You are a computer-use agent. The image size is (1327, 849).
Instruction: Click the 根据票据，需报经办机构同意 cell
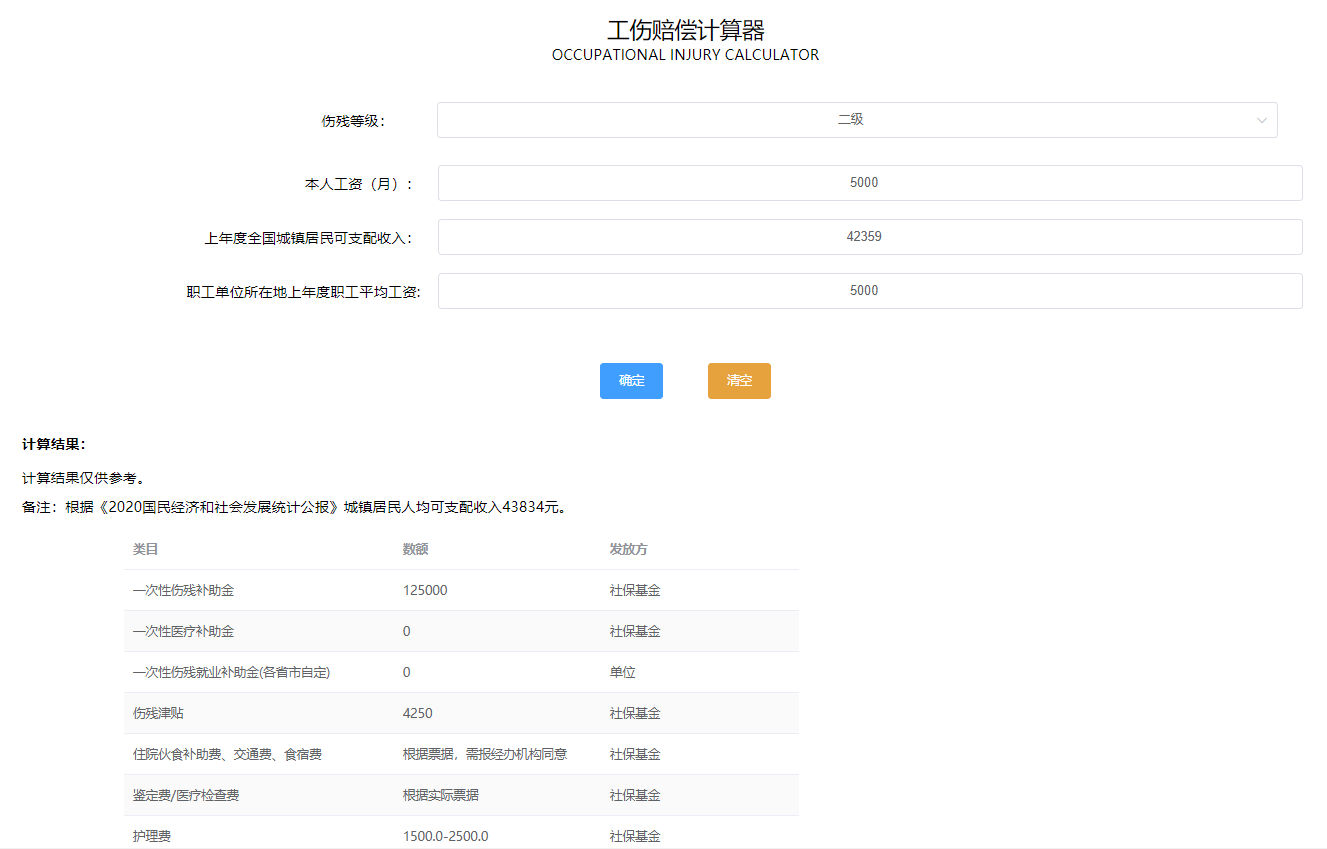[485, 754]
